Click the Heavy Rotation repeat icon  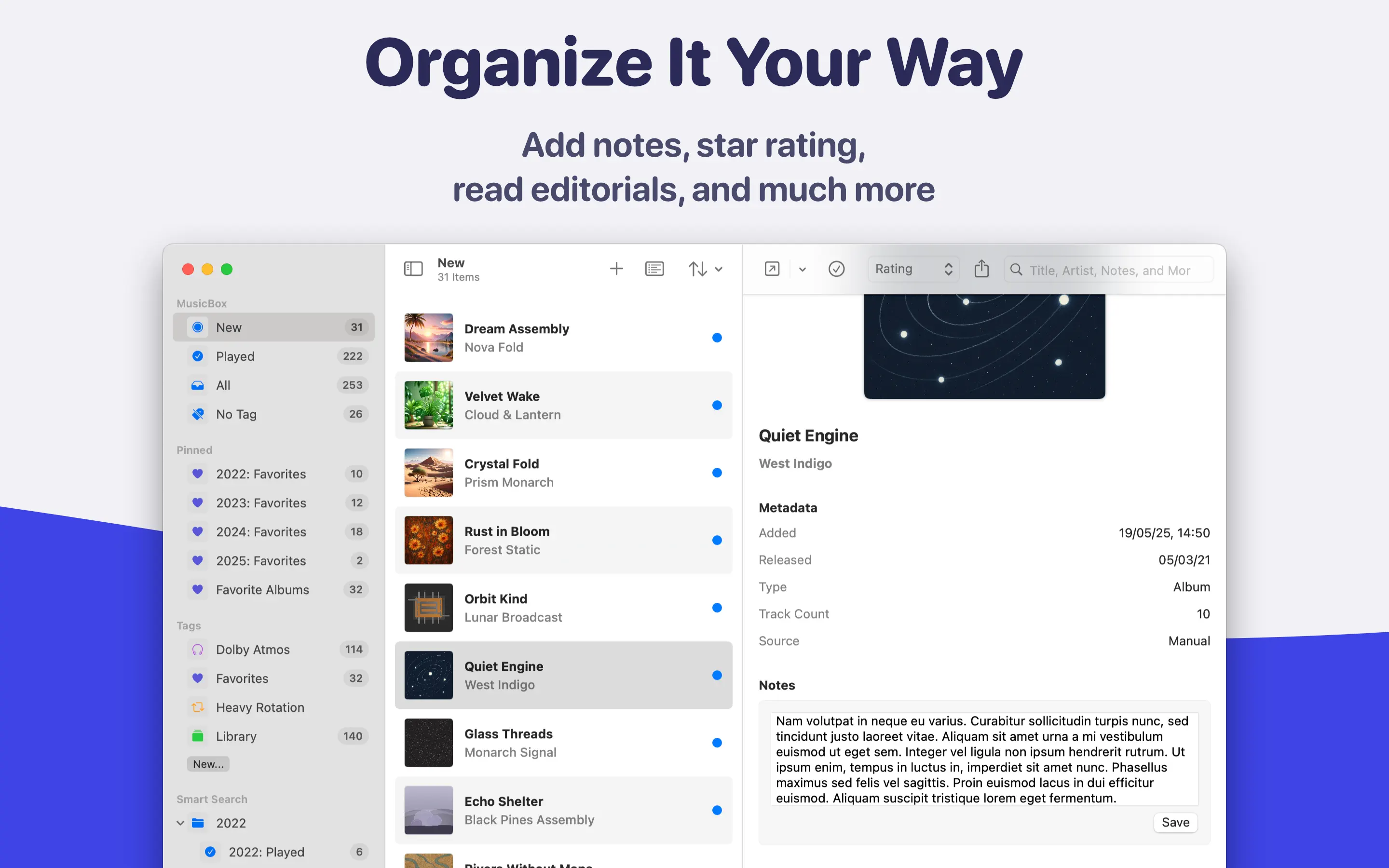click(x=197, y=707)
